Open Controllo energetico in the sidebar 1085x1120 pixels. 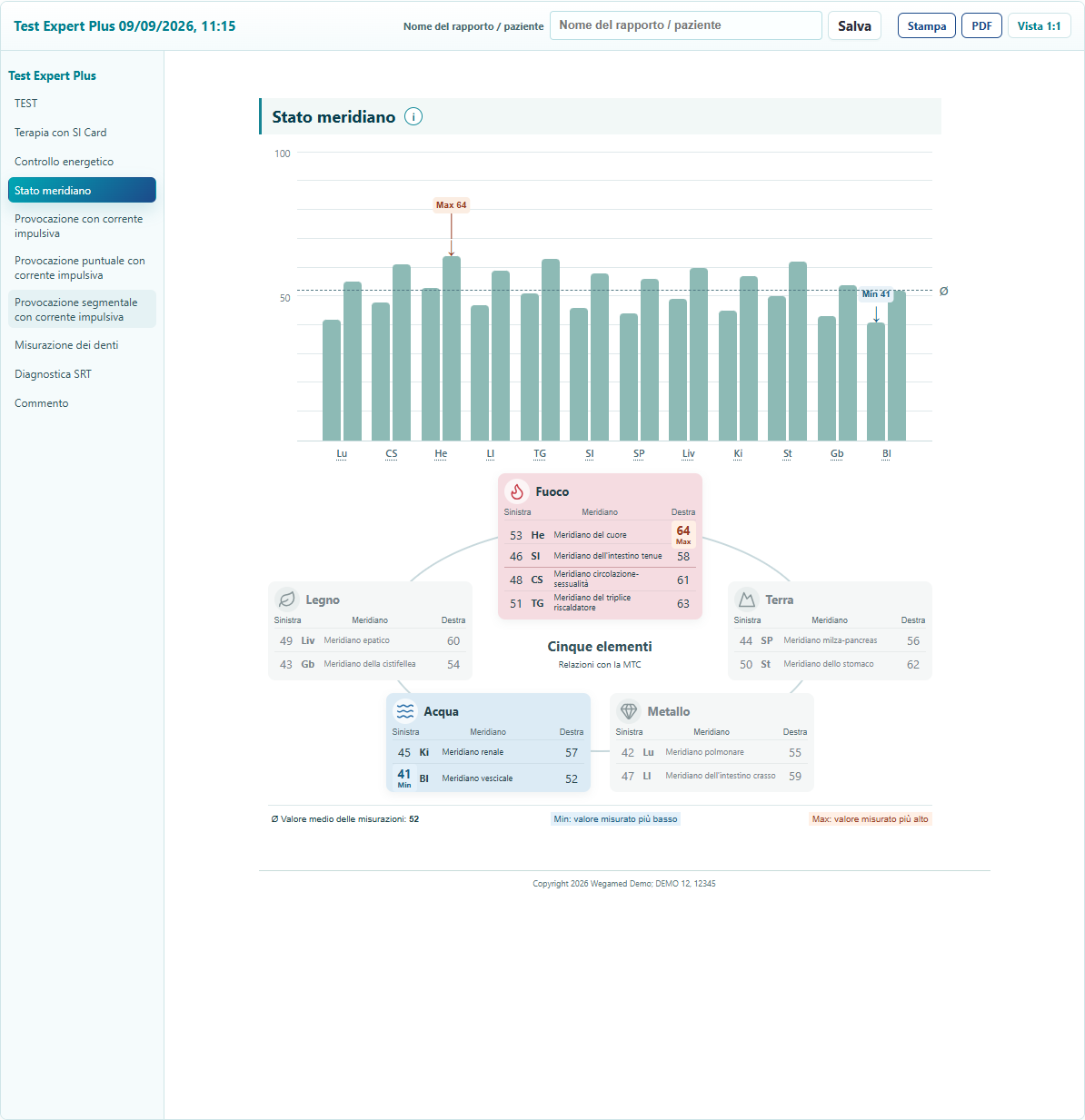pos(82,162)
